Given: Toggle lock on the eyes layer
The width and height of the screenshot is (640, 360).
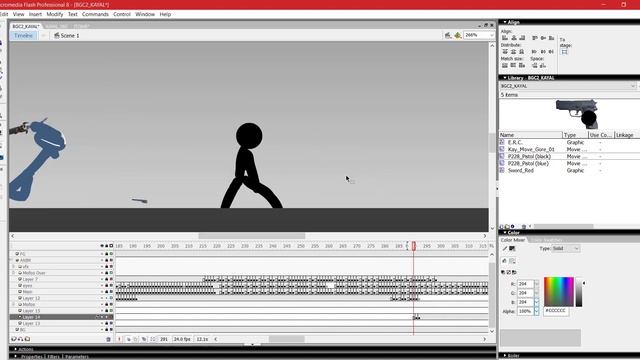Looking at the screenshot, I should coord(107,285).
